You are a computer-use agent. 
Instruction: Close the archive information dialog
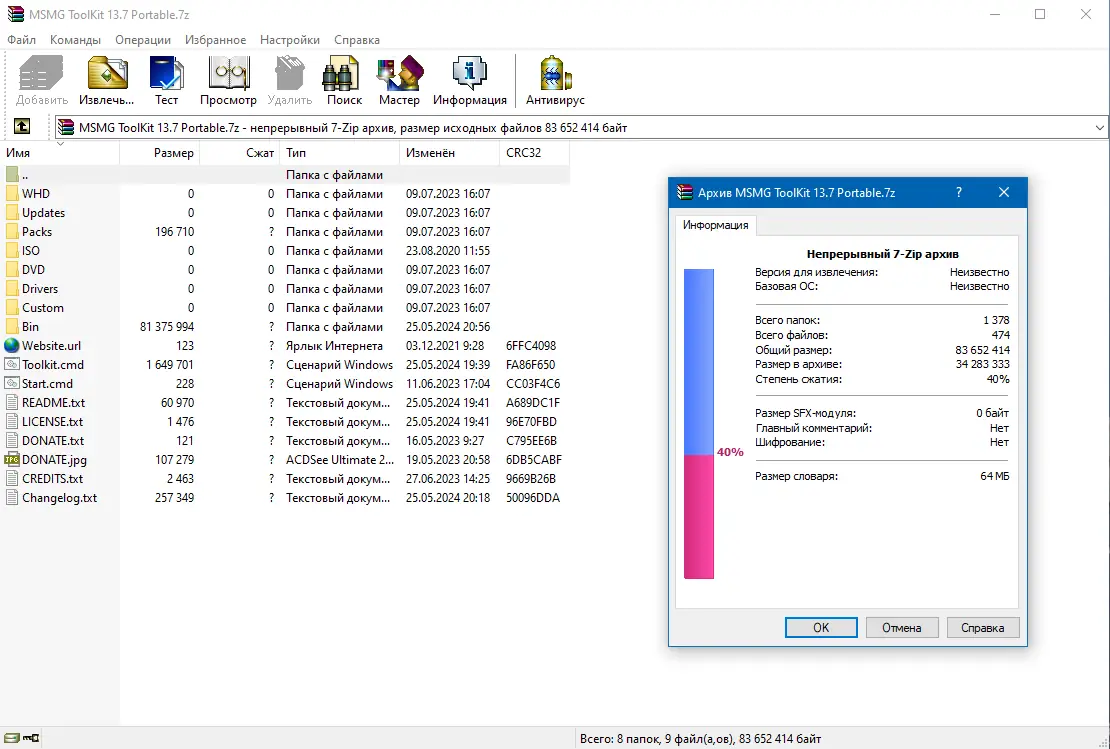coord(1004,193)
